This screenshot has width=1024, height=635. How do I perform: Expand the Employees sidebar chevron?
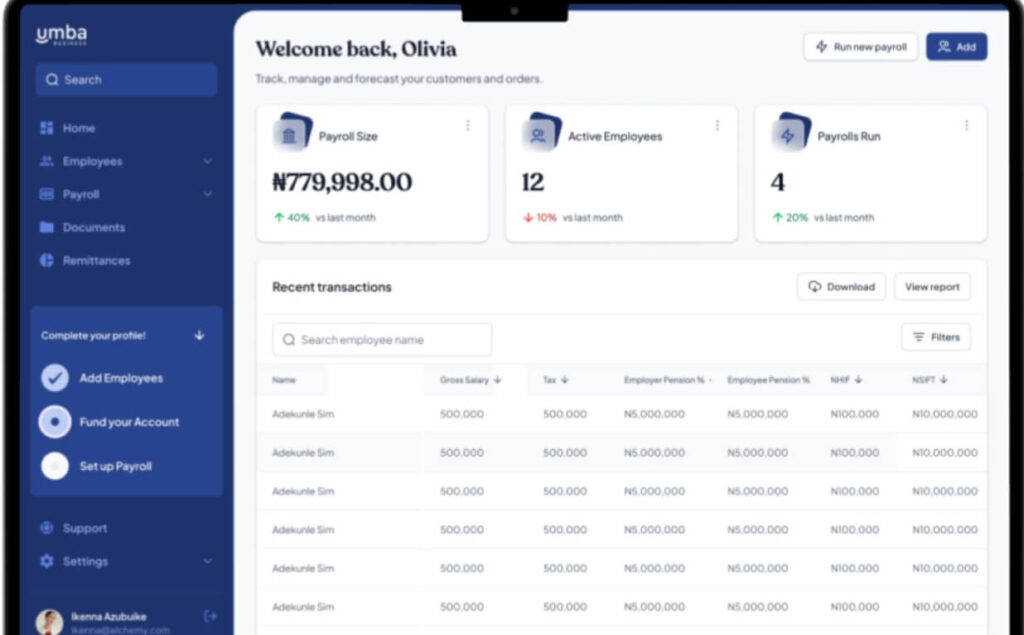pos(207,161)
